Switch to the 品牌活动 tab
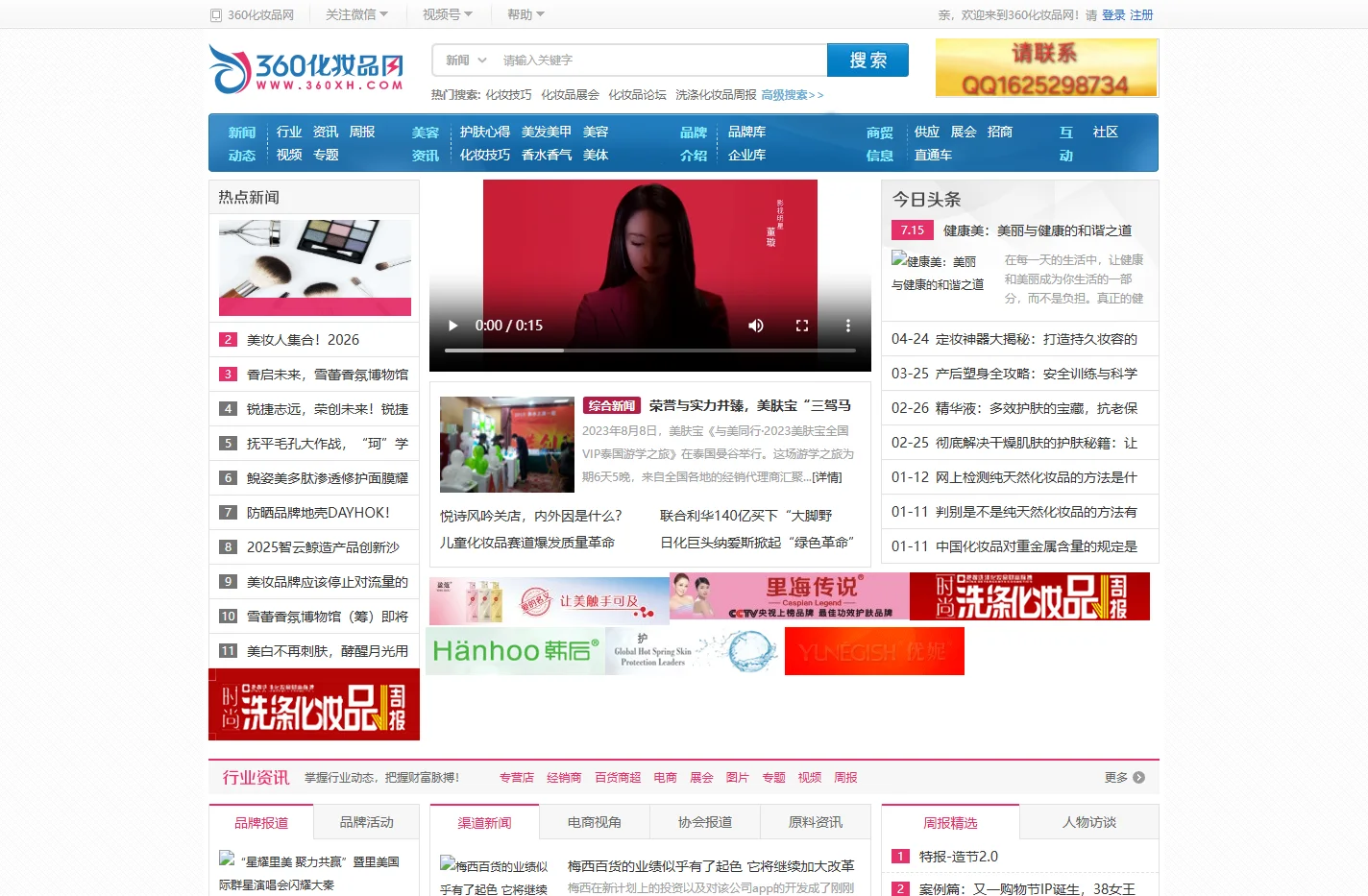The image size is (1368, 896). click(x=367, y=822)
